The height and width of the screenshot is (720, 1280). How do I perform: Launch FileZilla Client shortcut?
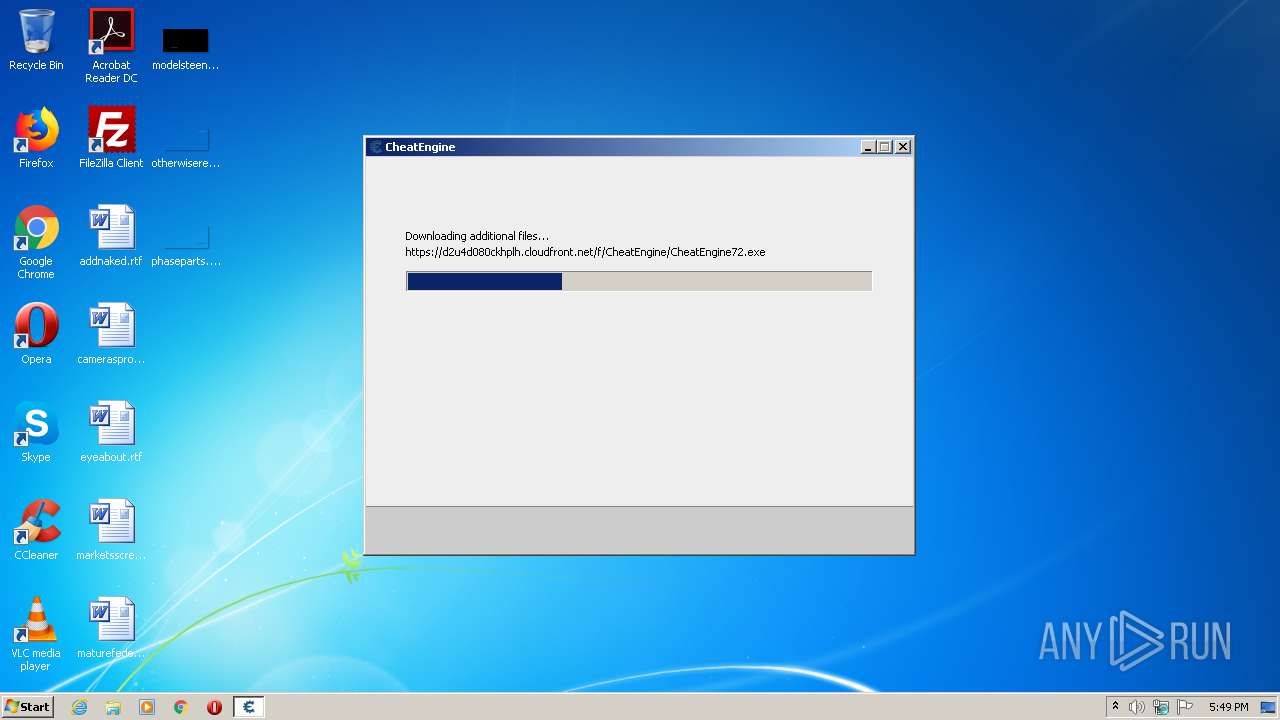pos(111,139)
